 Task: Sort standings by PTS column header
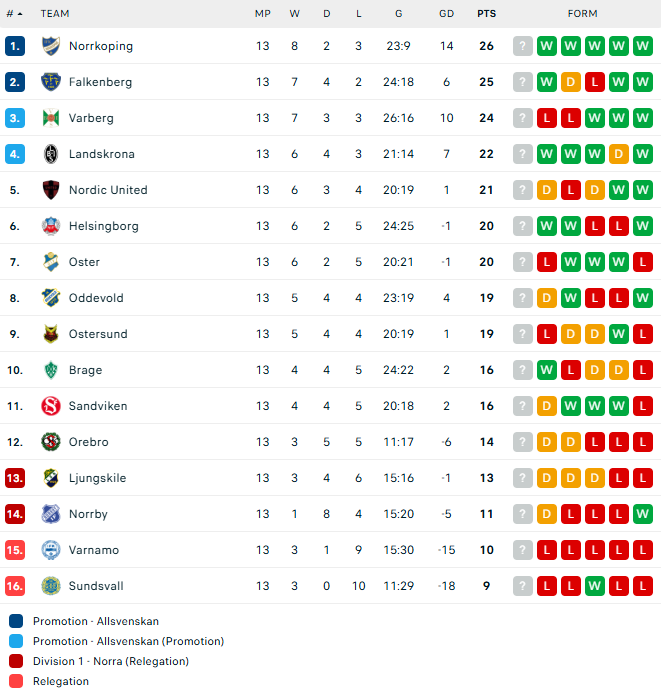tap(486, 14)
